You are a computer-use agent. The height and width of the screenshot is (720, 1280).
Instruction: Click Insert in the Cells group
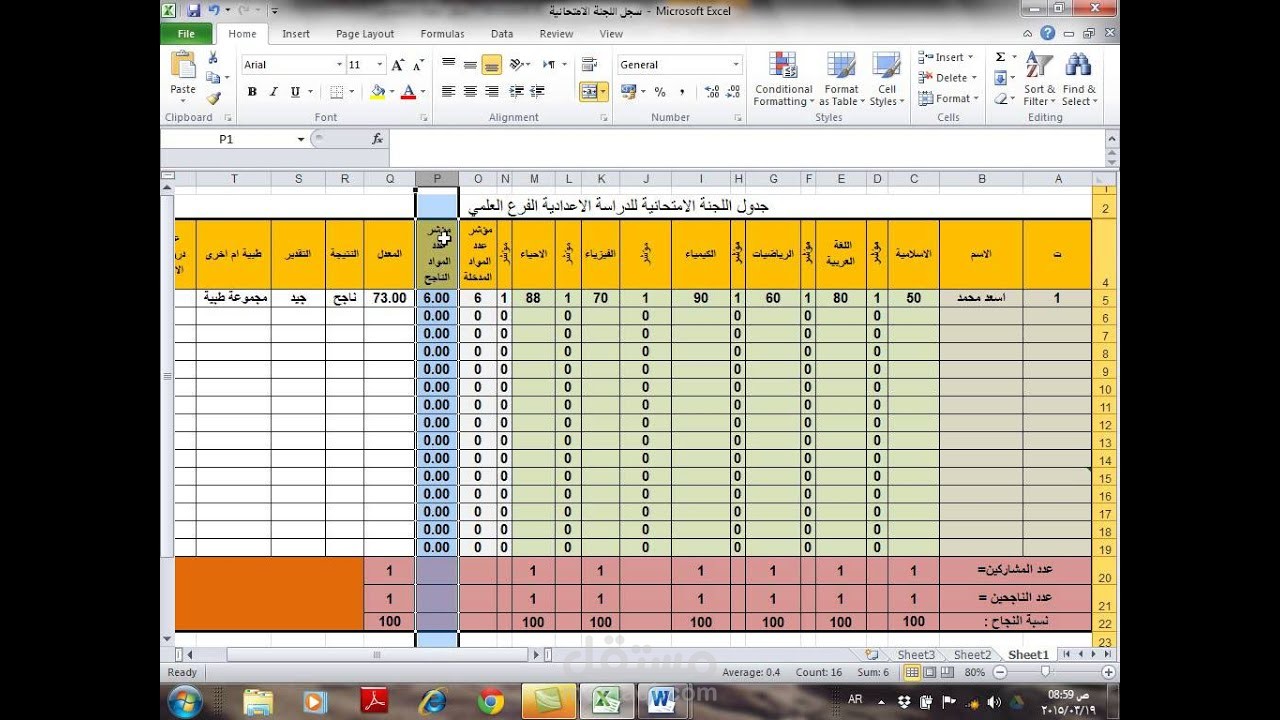click(x=945, y=57)
